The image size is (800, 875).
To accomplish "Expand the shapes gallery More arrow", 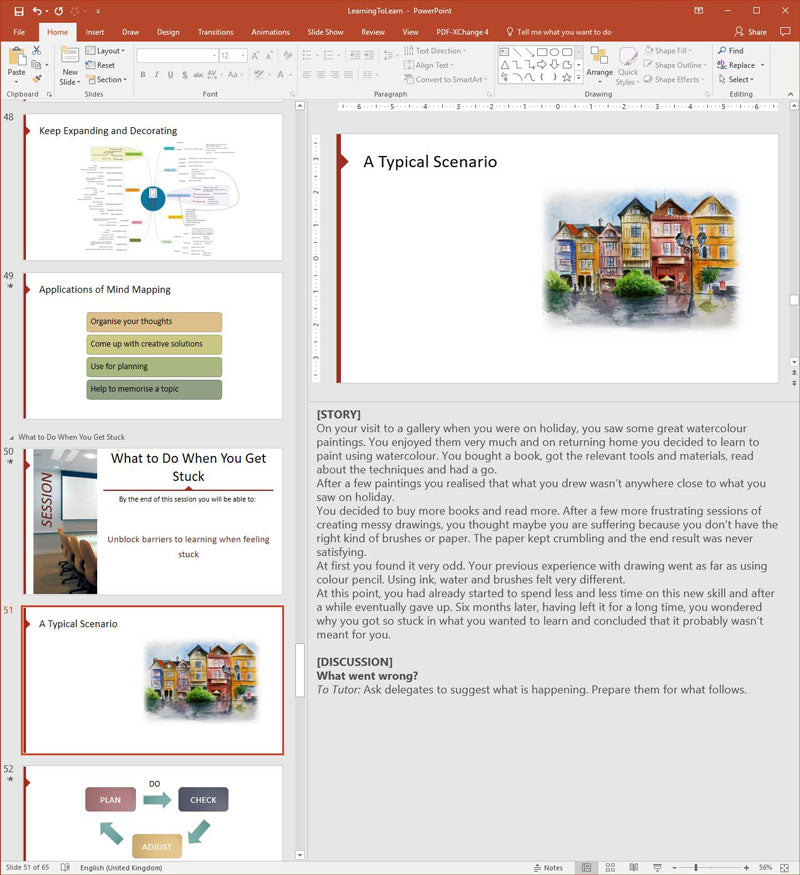I will (579, 78).
